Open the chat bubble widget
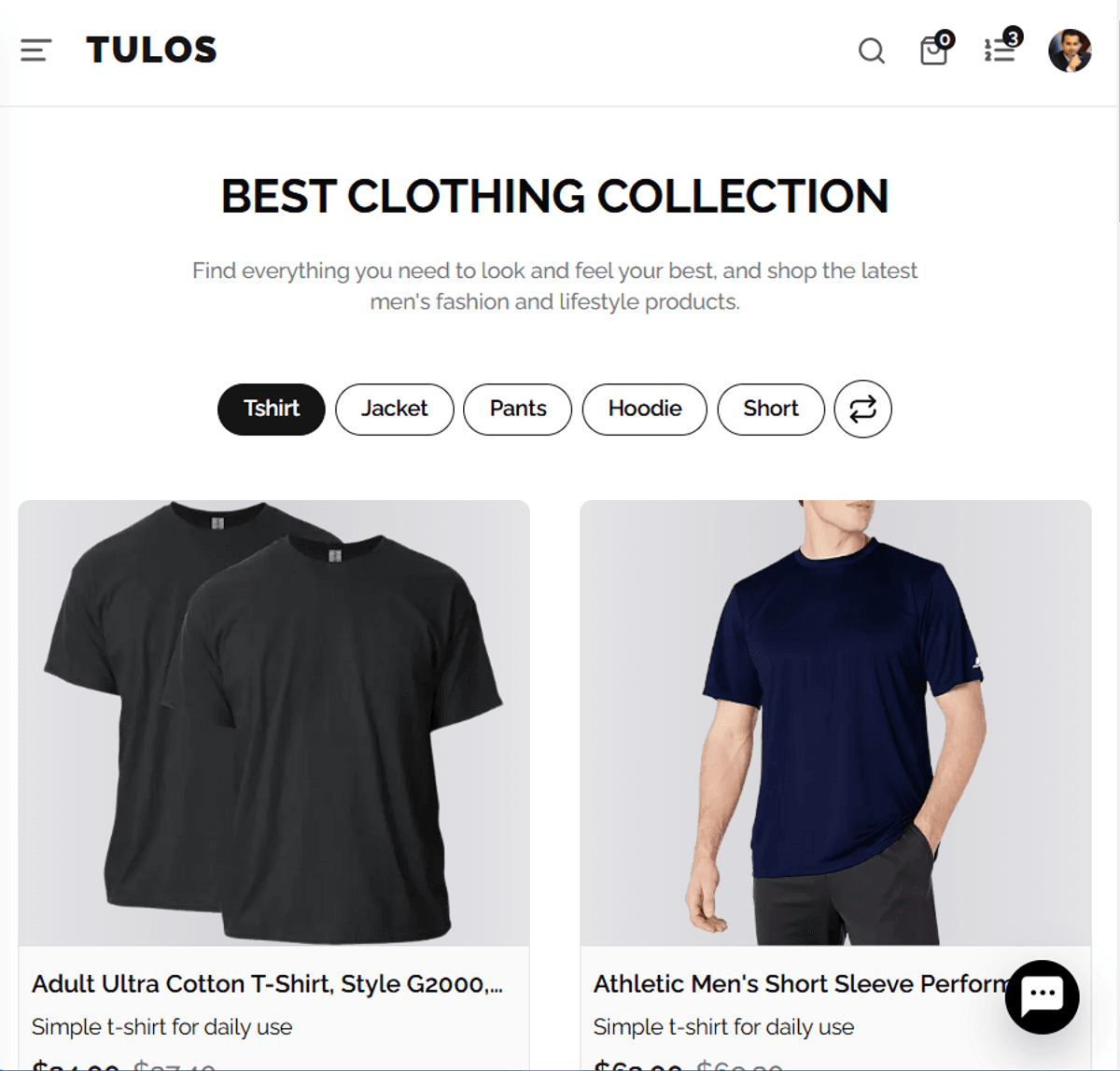Screen dimensions: 1120x1071 coord(1042,996)
